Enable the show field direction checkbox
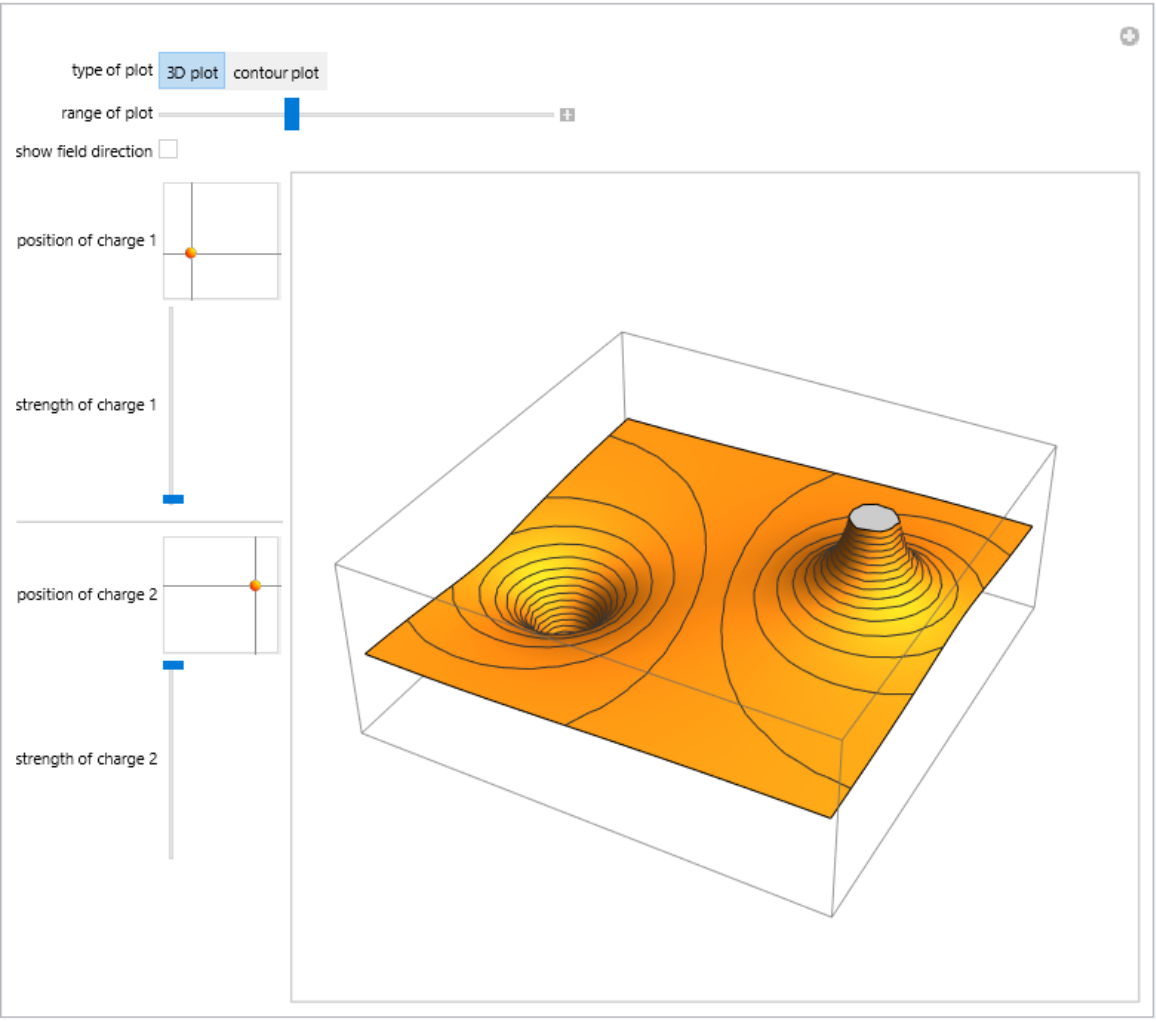The image size is (1156, 1022). point(168,150)
